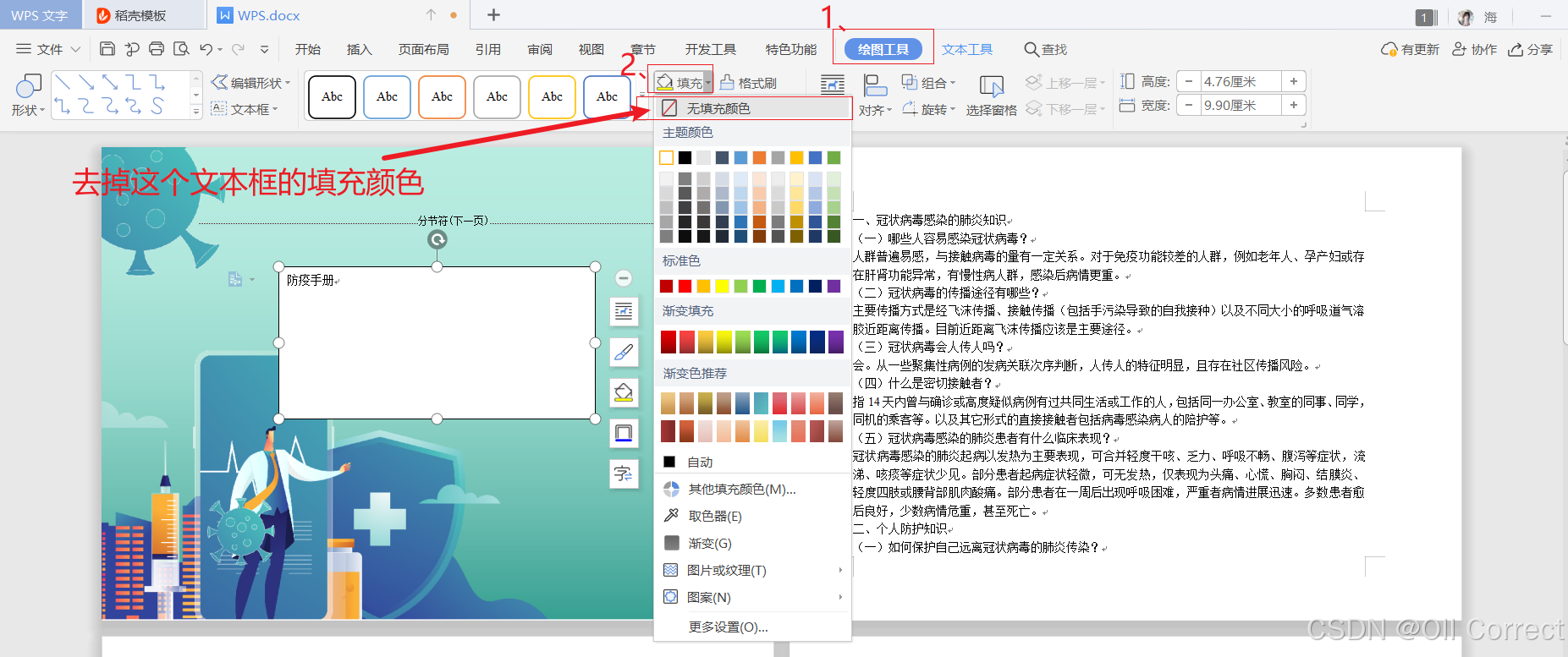Switch to Text Tools (文本工具) tab
The image size is (1568, 657).
click(x=967, y=49)
